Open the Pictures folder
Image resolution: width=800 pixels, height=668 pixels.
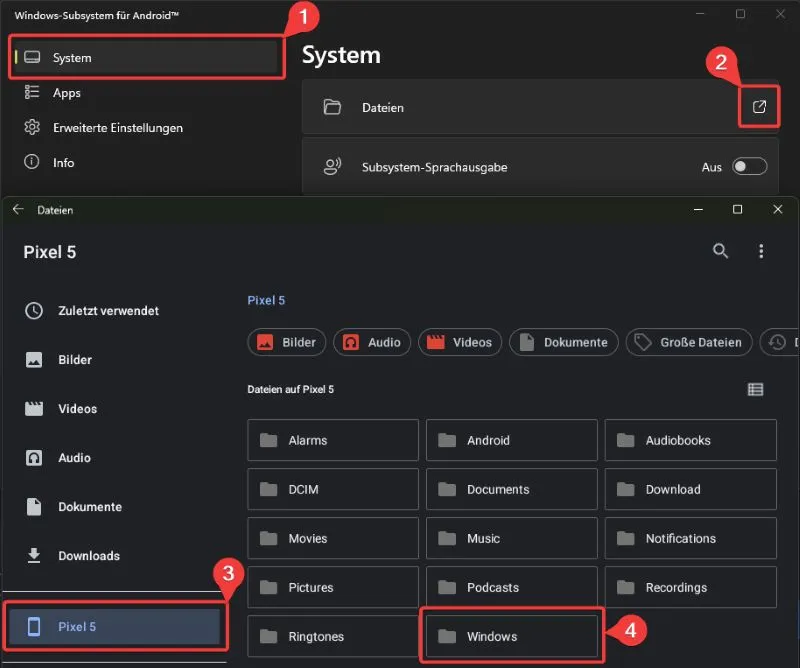[x=333, y=587]
